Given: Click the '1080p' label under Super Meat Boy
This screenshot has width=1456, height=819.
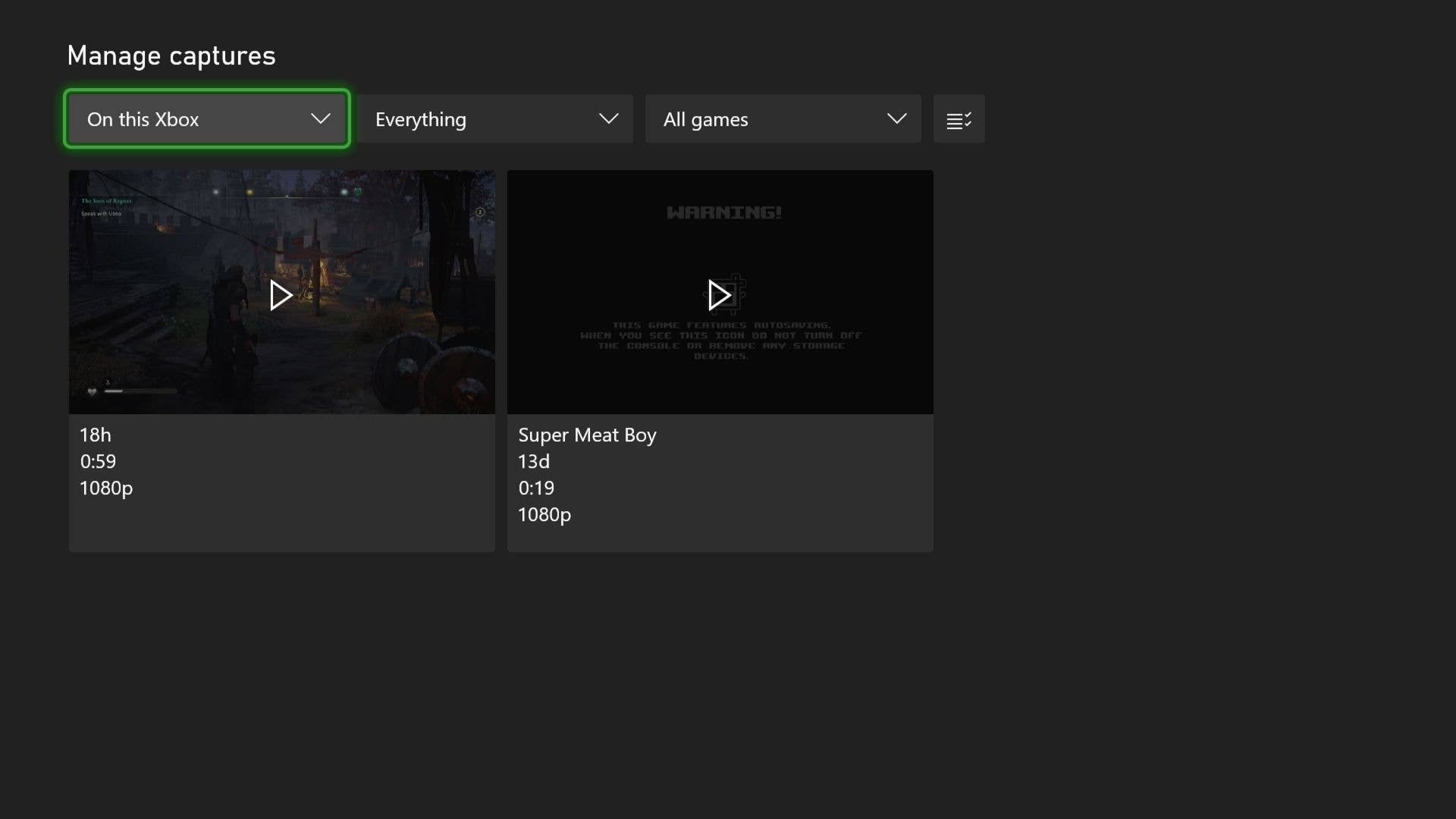Looking at the screenshot, I should pos(544,515).
